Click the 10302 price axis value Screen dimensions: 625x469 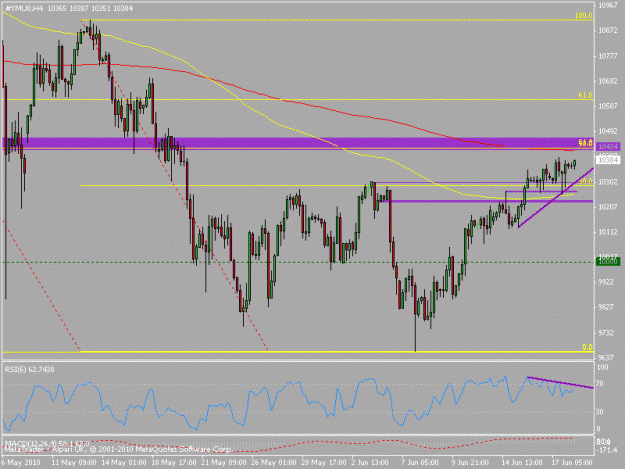(608, 182)
